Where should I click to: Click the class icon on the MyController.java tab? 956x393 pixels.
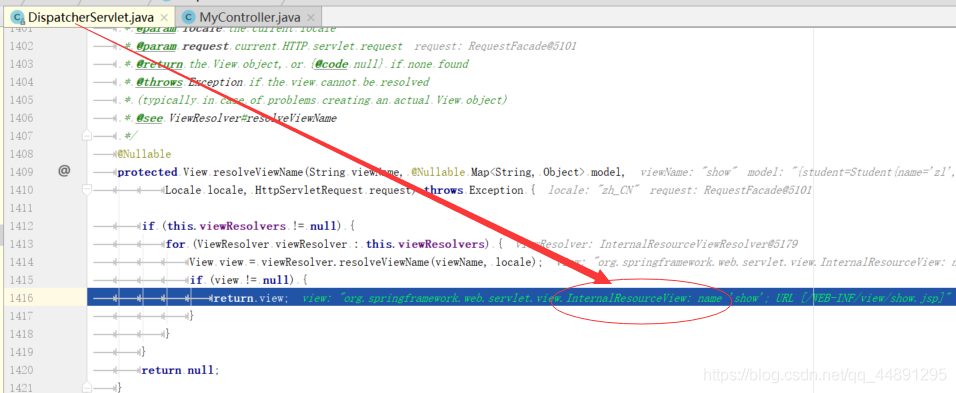189,17
